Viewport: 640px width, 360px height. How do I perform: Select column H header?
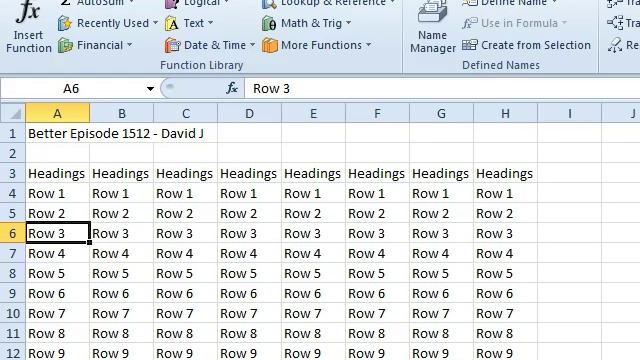505,113
